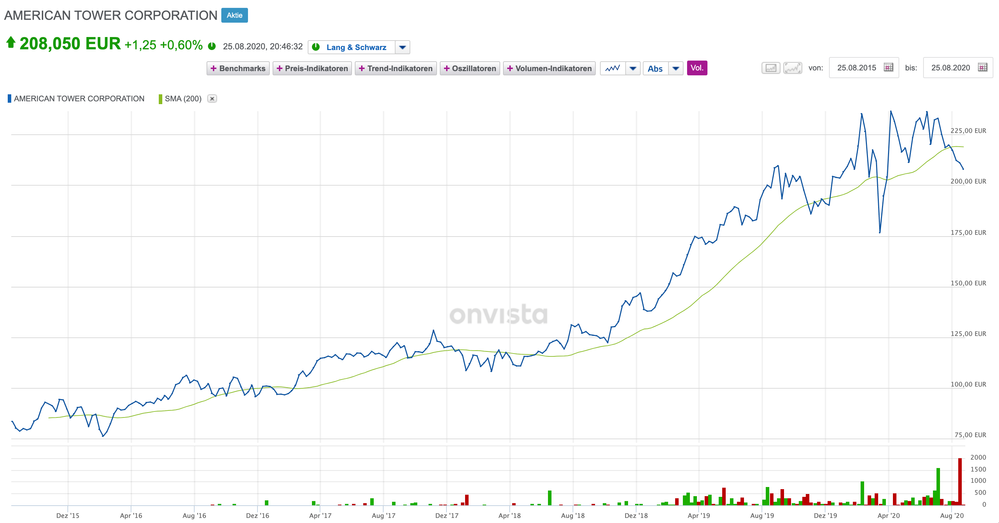Click the second chart view icon left of 'von'
The height and width of the screenshot is (523, 999).
click(792, 68)
